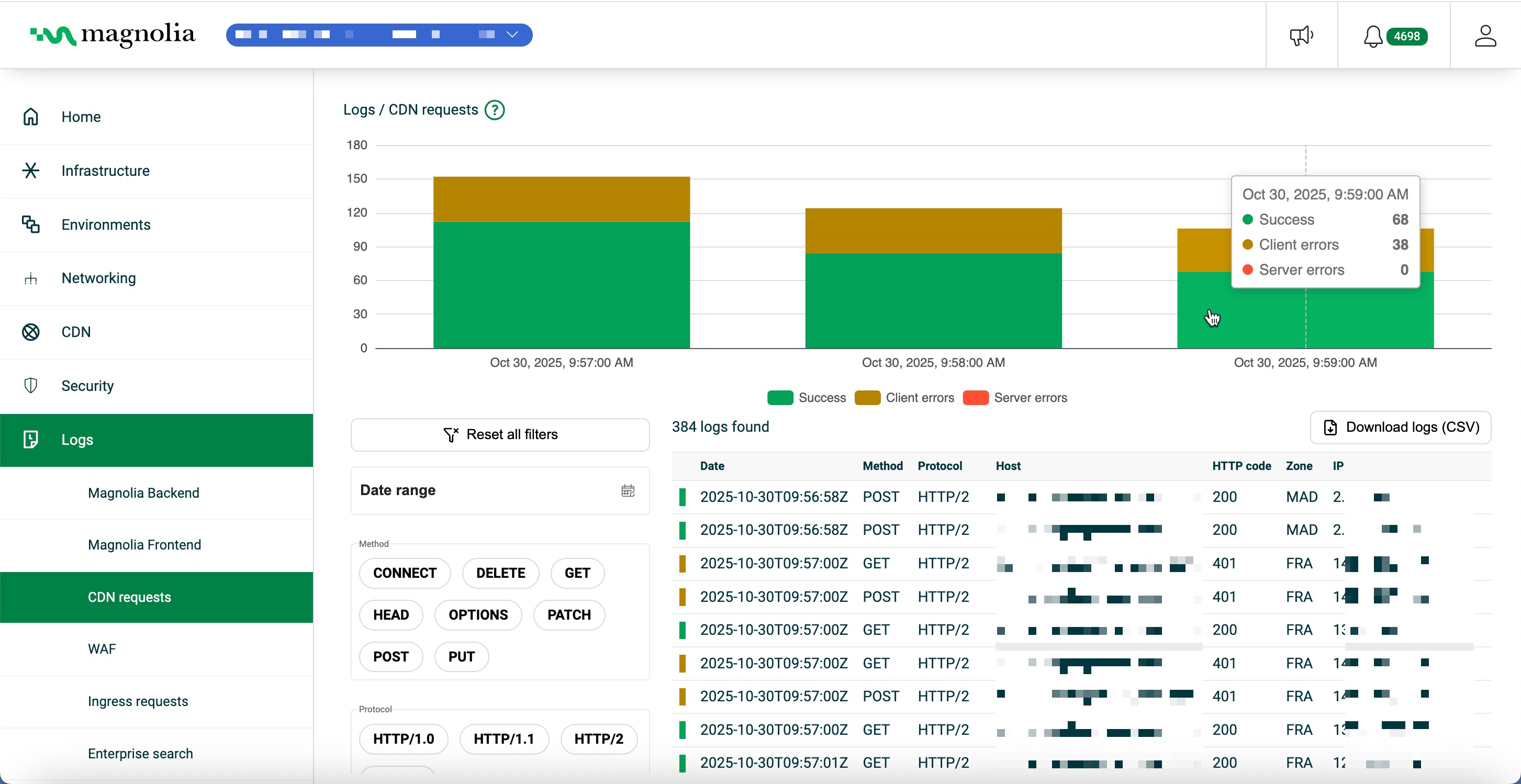Viewport: 1521px width, 784px height.
Task: Select Ingress requests submenu item
Action: click(156, 701)
